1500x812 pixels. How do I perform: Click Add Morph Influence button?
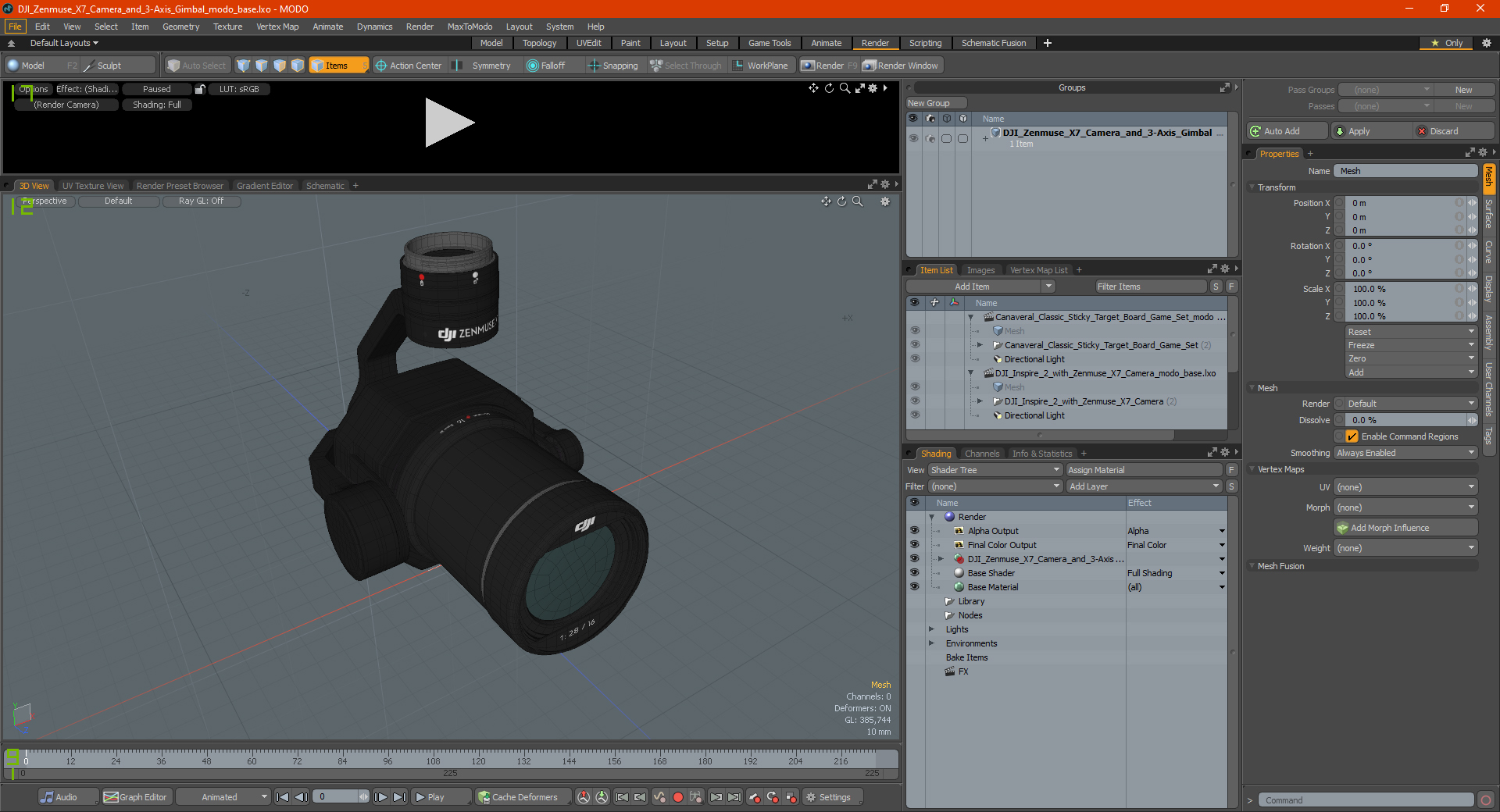pyautogui.click(x=1405, y=528)
